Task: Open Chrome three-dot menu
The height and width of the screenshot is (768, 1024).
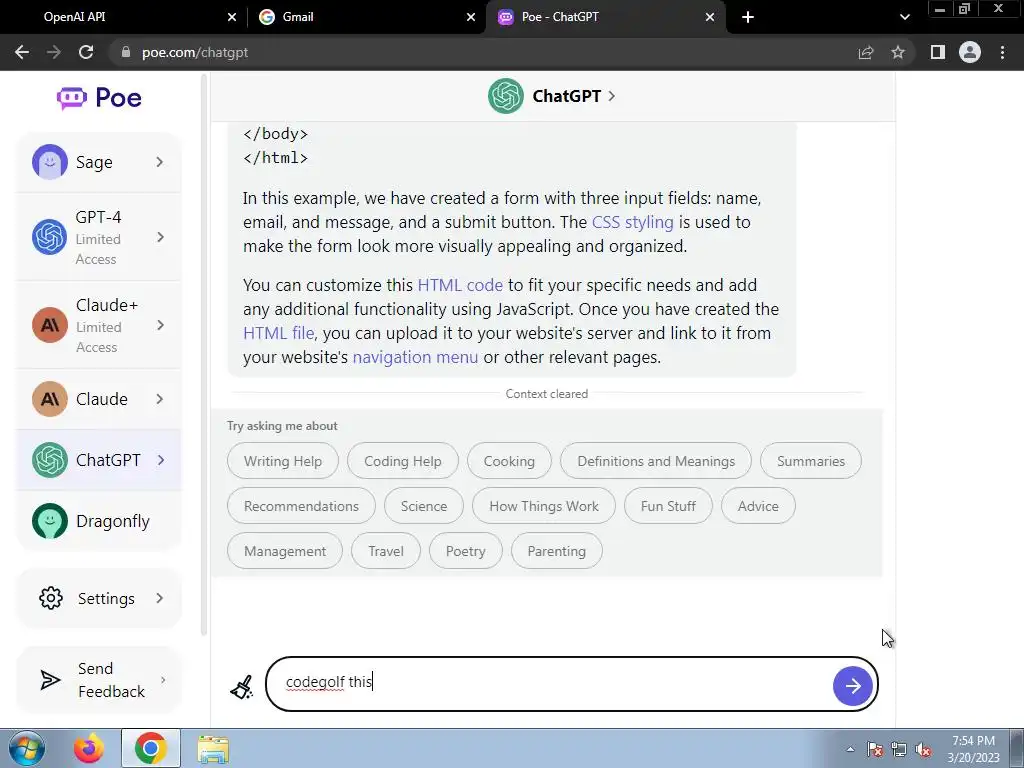Action: pos(1002,52)
